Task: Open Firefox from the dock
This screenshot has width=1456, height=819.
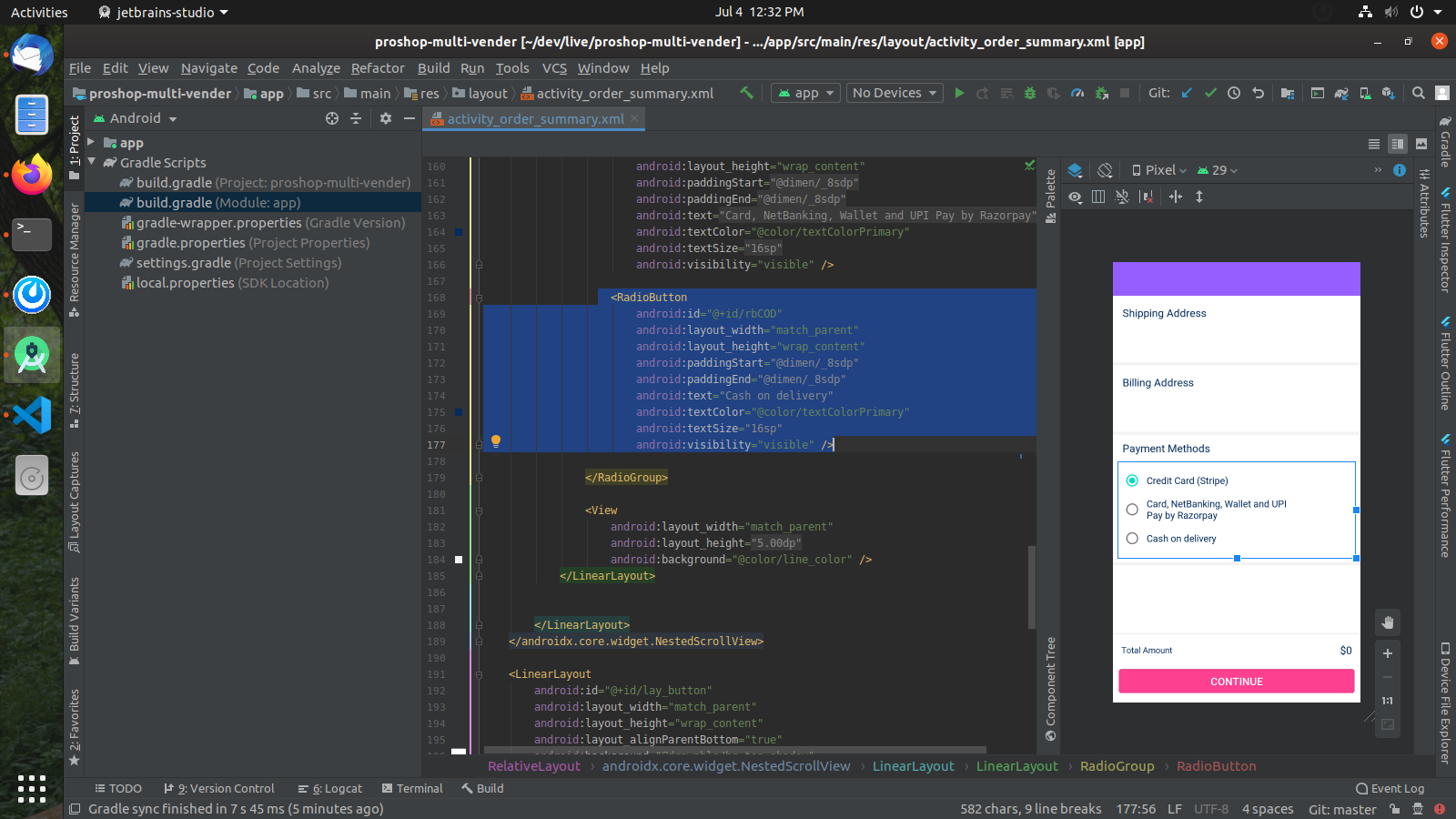Action: (x=32, y=175)
